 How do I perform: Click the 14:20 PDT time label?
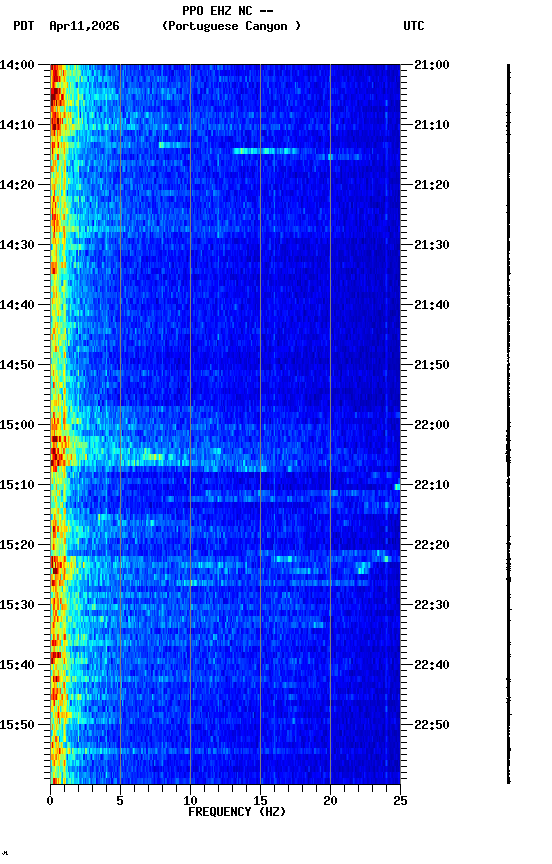(17, 185)
